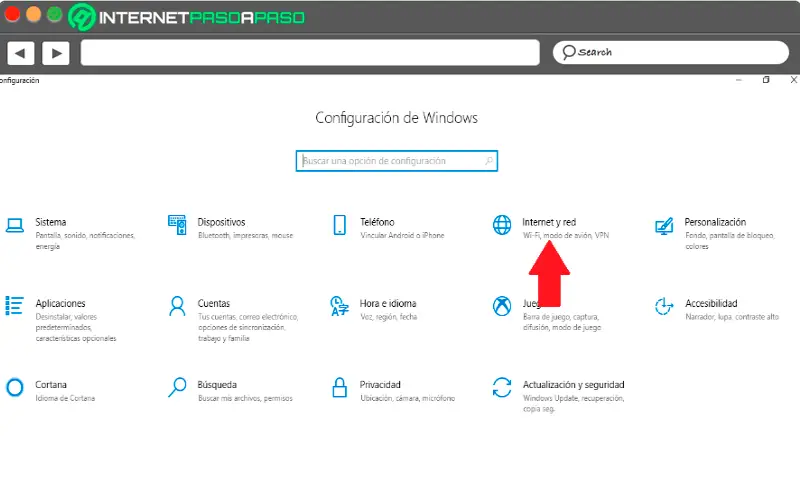The image size is (800, 500).
Task: Open the Cortana settings link
Action: tap(51, 384)
